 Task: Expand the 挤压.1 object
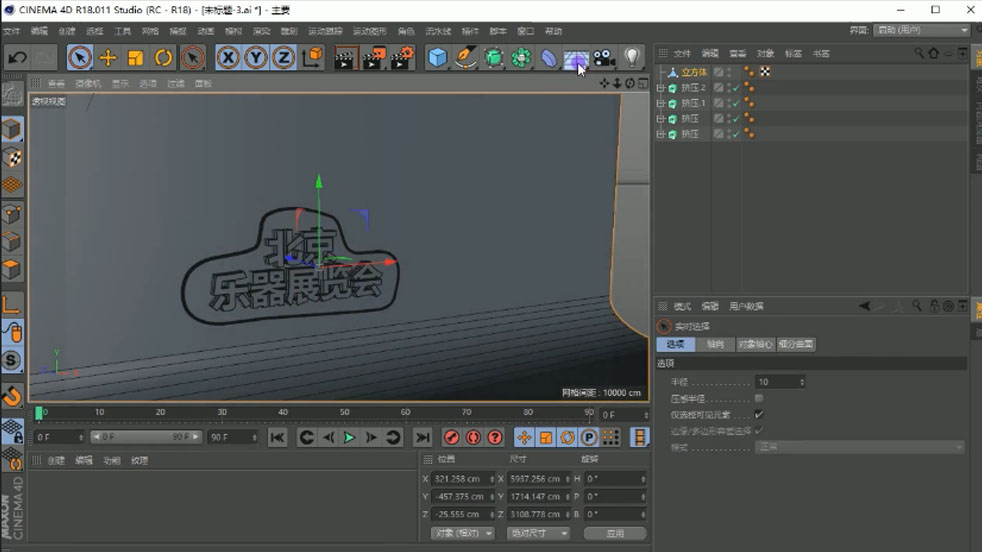coord(660,103)
